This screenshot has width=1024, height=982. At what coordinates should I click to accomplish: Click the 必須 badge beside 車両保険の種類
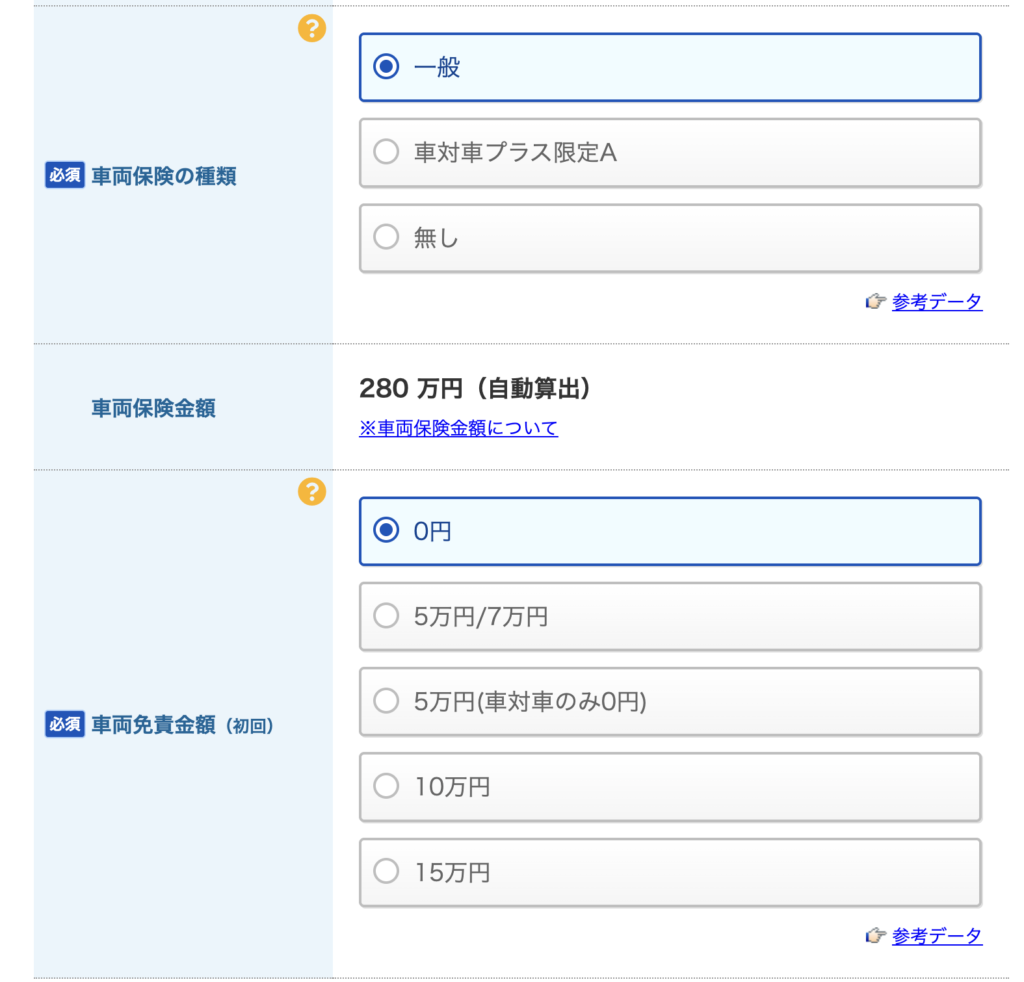click(64, 176)
